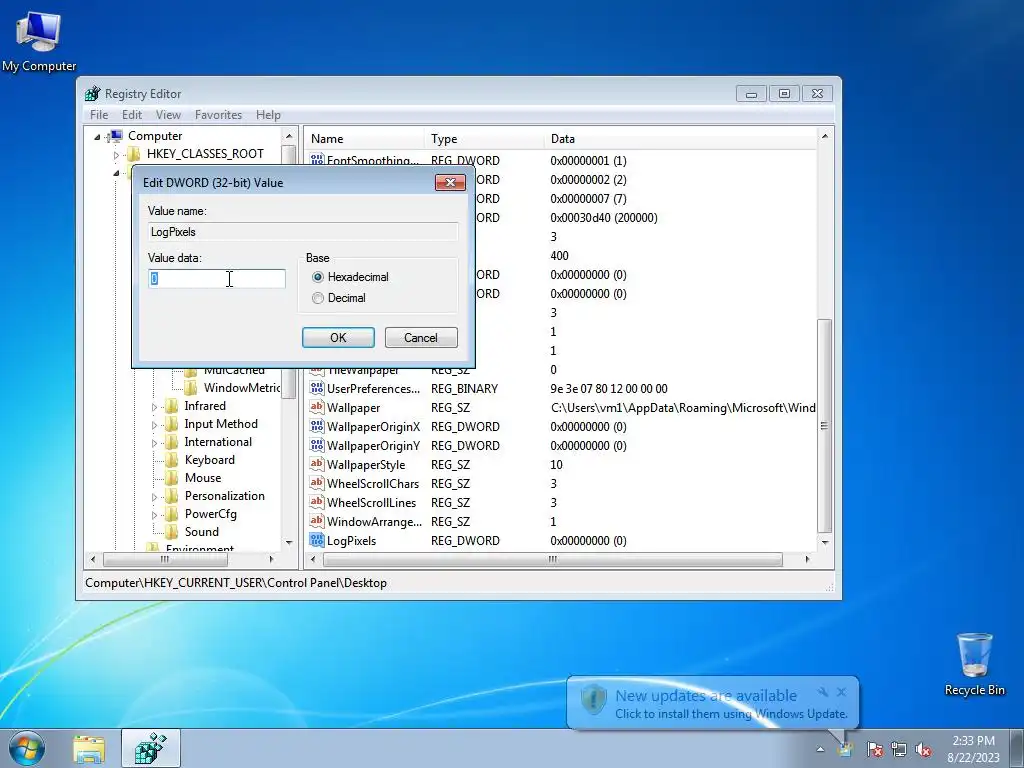Select the HKEY_CLASSES_ROOT folder icon
Image resolution: width=1024 pixels, height=768 pixels.
pos(134,154)
